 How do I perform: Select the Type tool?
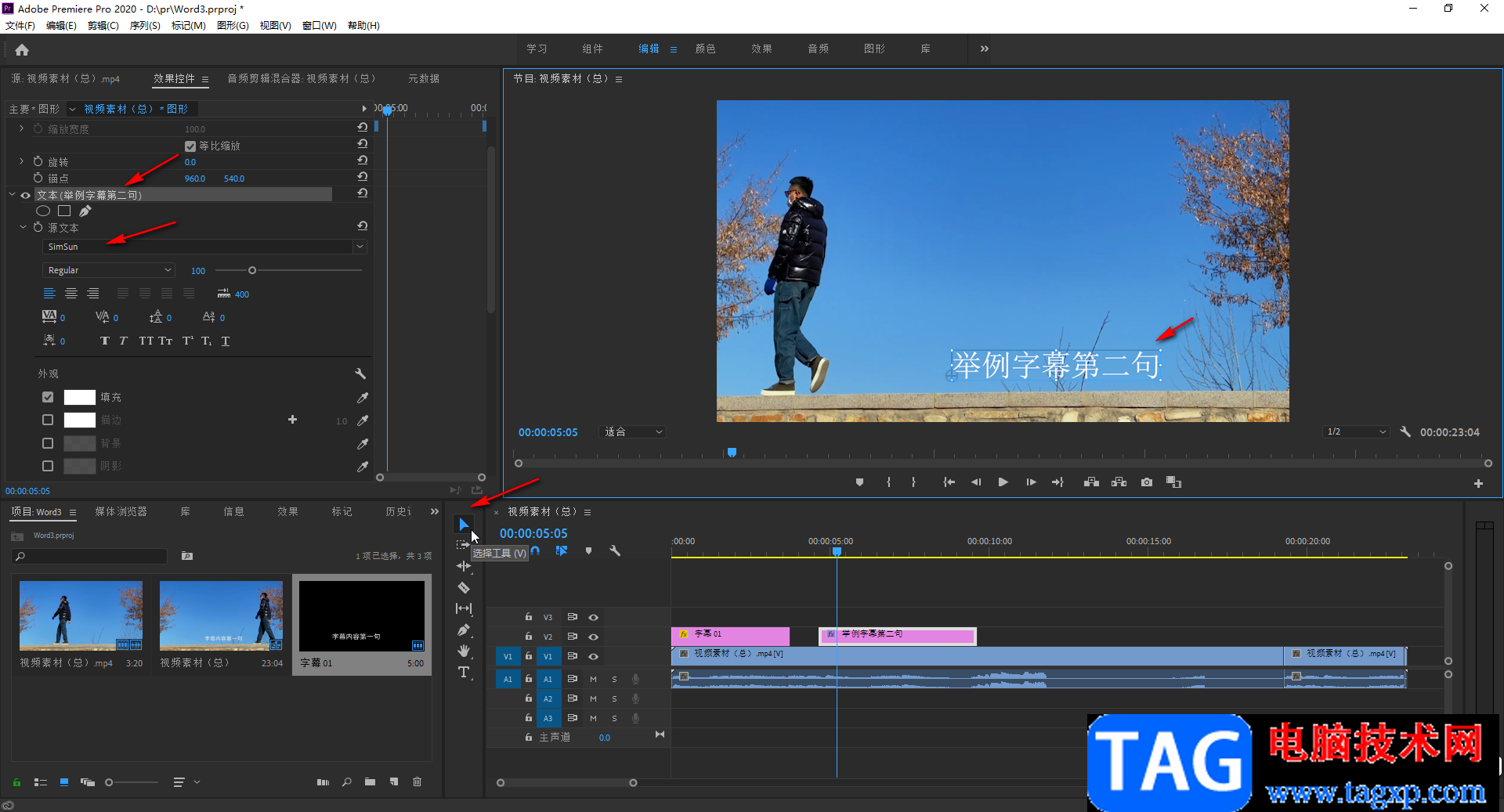click(x=464, y=672)
